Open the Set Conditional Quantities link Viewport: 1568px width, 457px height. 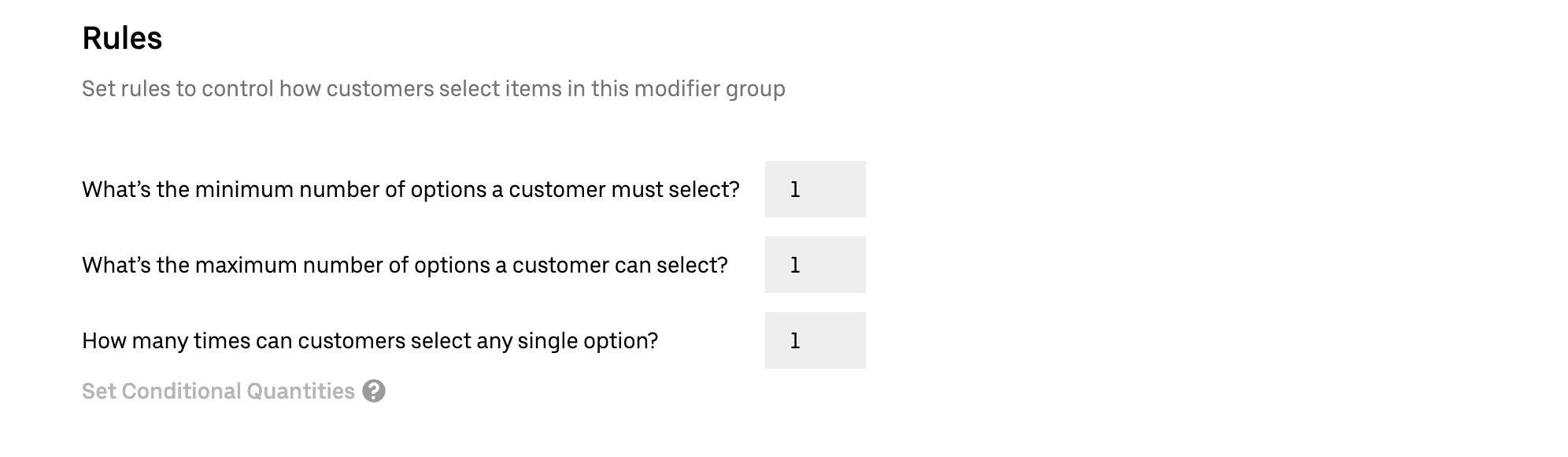219,390
